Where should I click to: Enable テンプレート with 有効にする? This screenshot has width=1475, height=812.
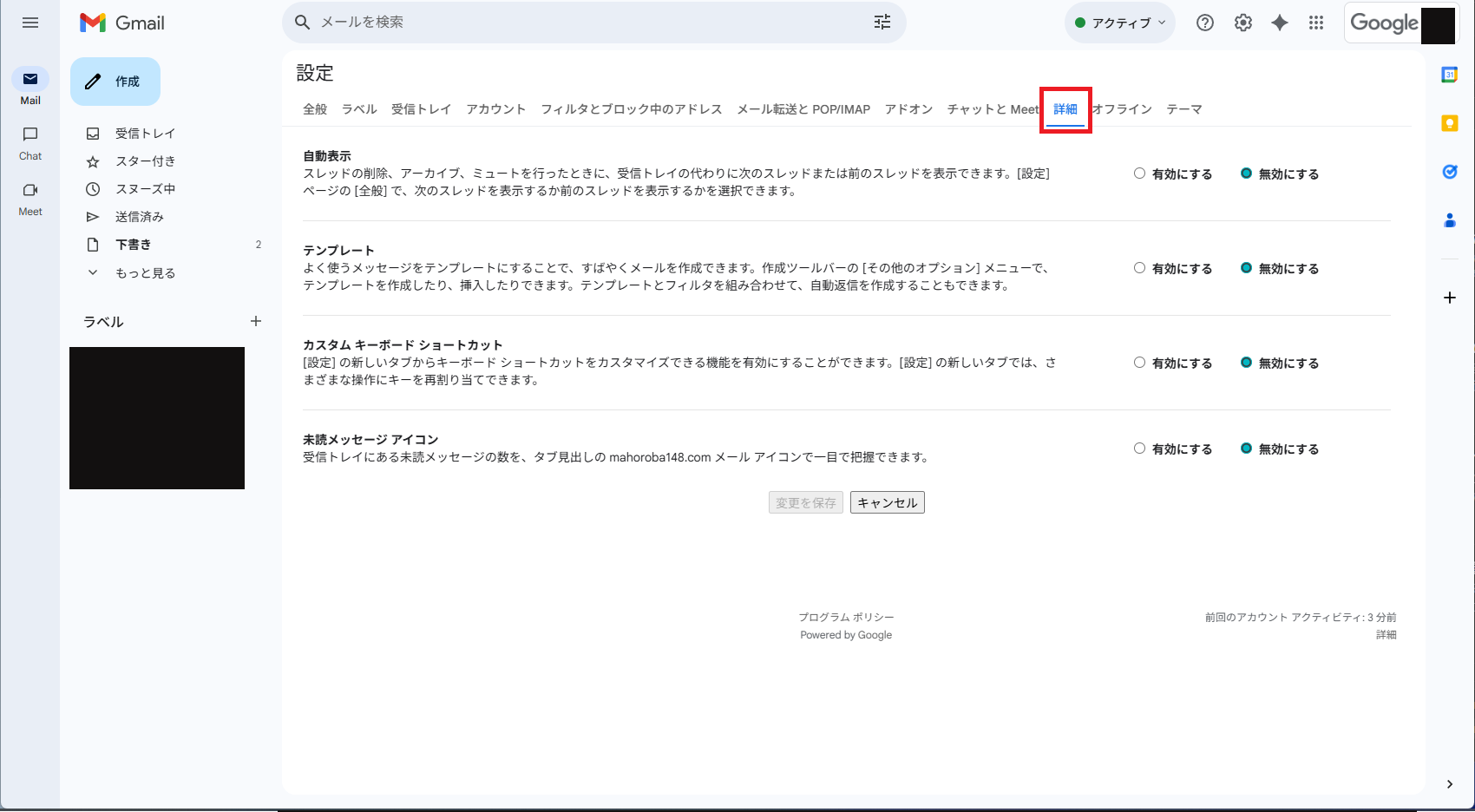1139,268
